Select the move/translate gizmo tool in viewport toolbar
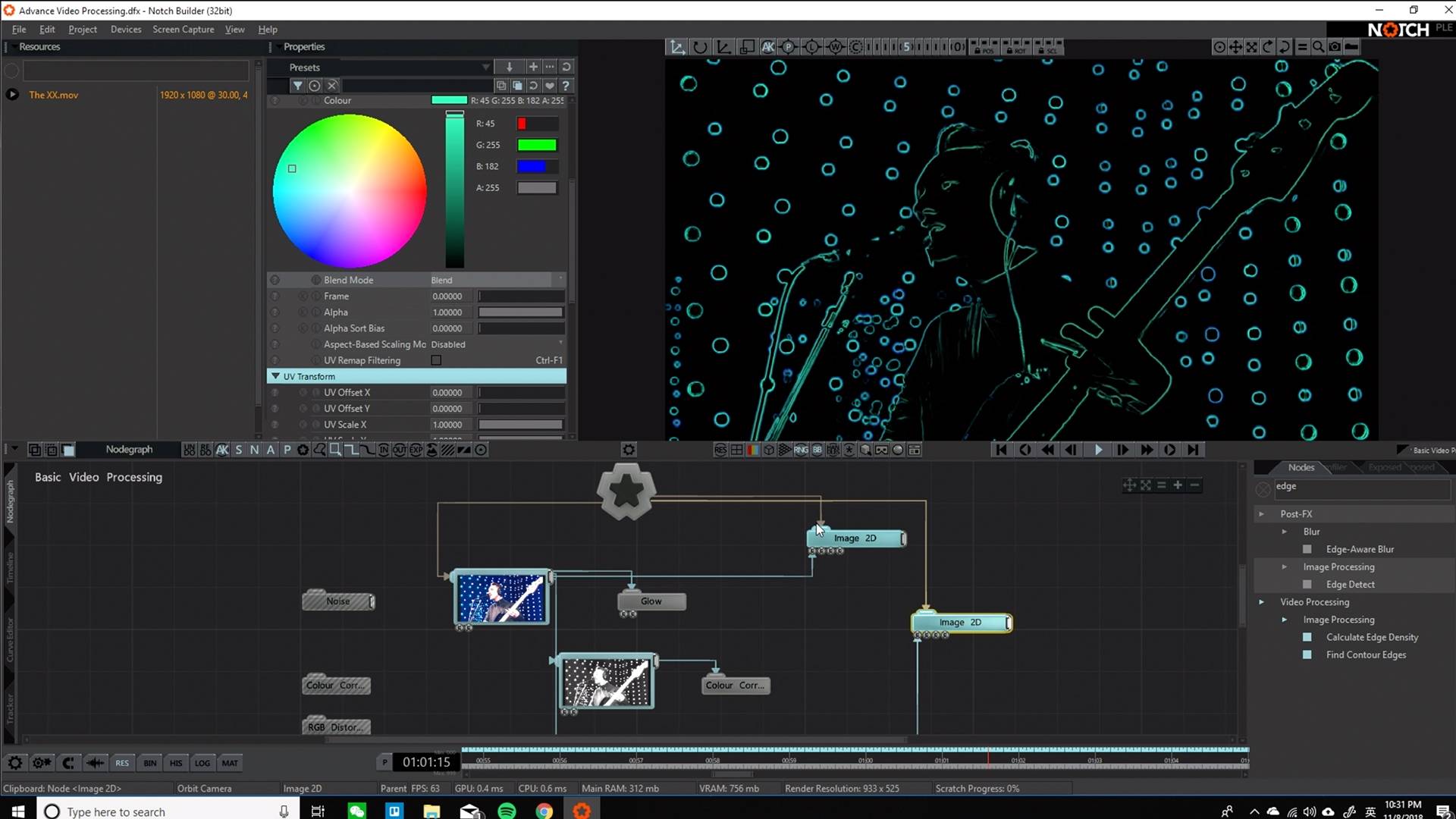Image resolution: width=1456 pixels, height=819 pixels. tap(676, 47)
